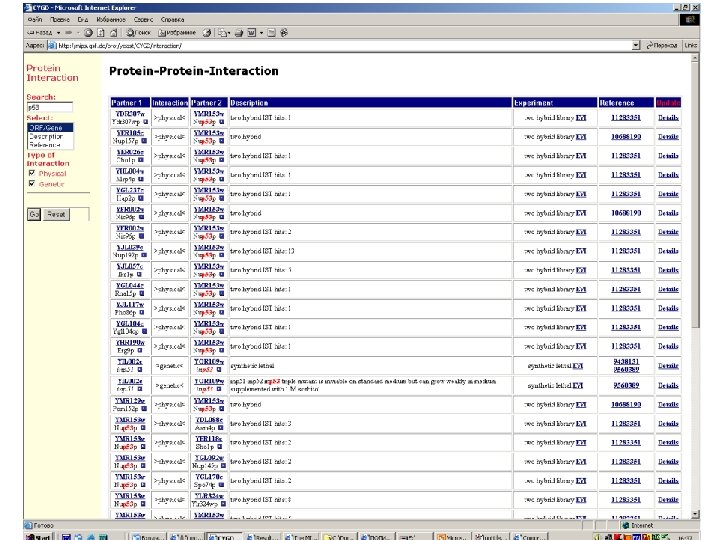
Task: Stop page loading via Stop icon
Action: pos(88,33)
